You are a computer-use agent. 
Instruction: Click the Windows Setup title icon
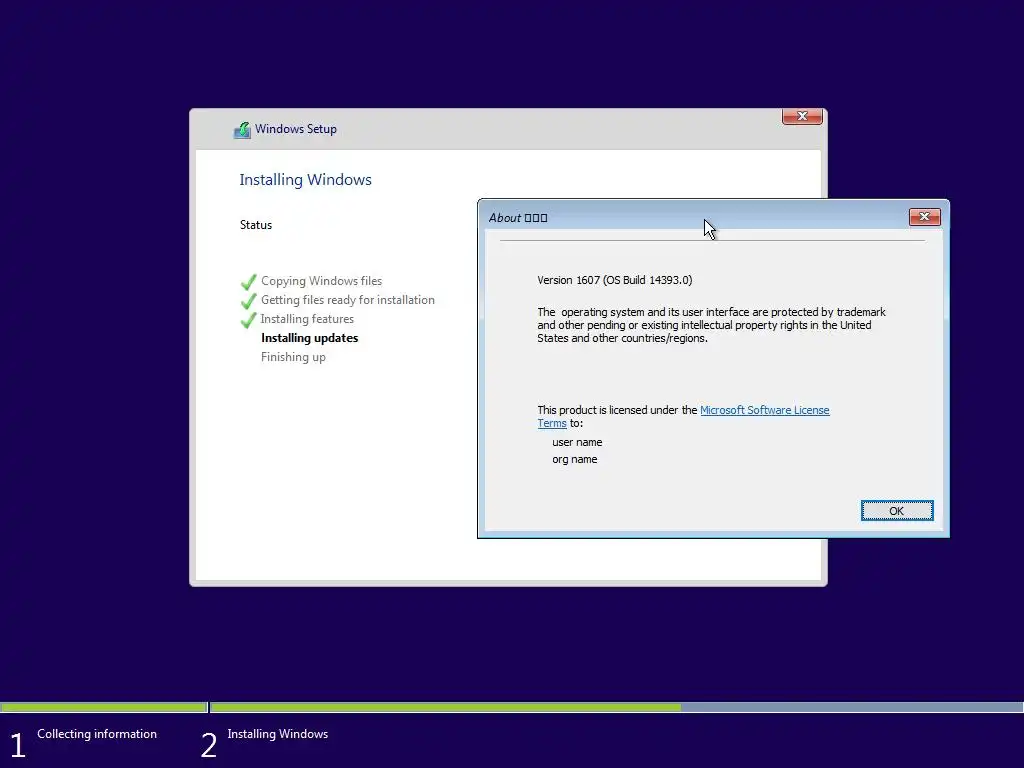242,130
